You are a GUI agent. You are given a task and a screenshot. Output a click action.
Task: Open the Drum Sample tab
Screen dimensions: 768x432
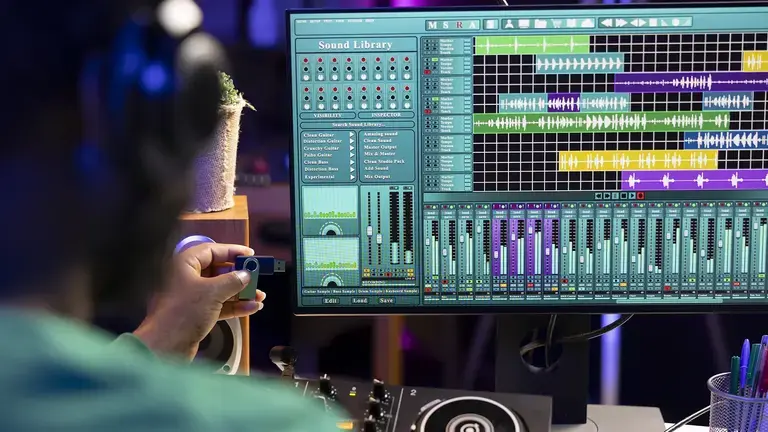click(370, 292)
